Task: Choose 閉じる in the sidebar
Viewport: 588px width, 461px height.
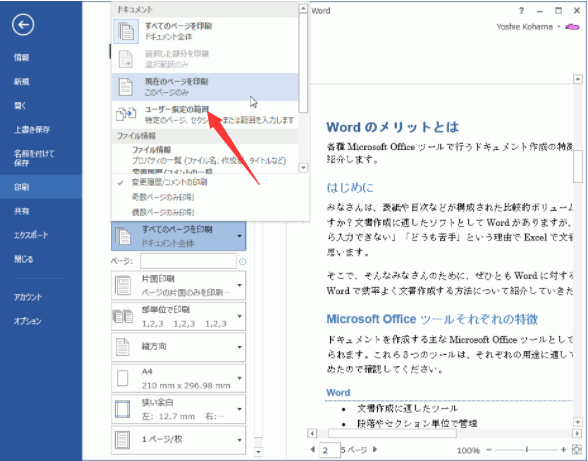Action: pyautogui.click(x=23, y=259)
